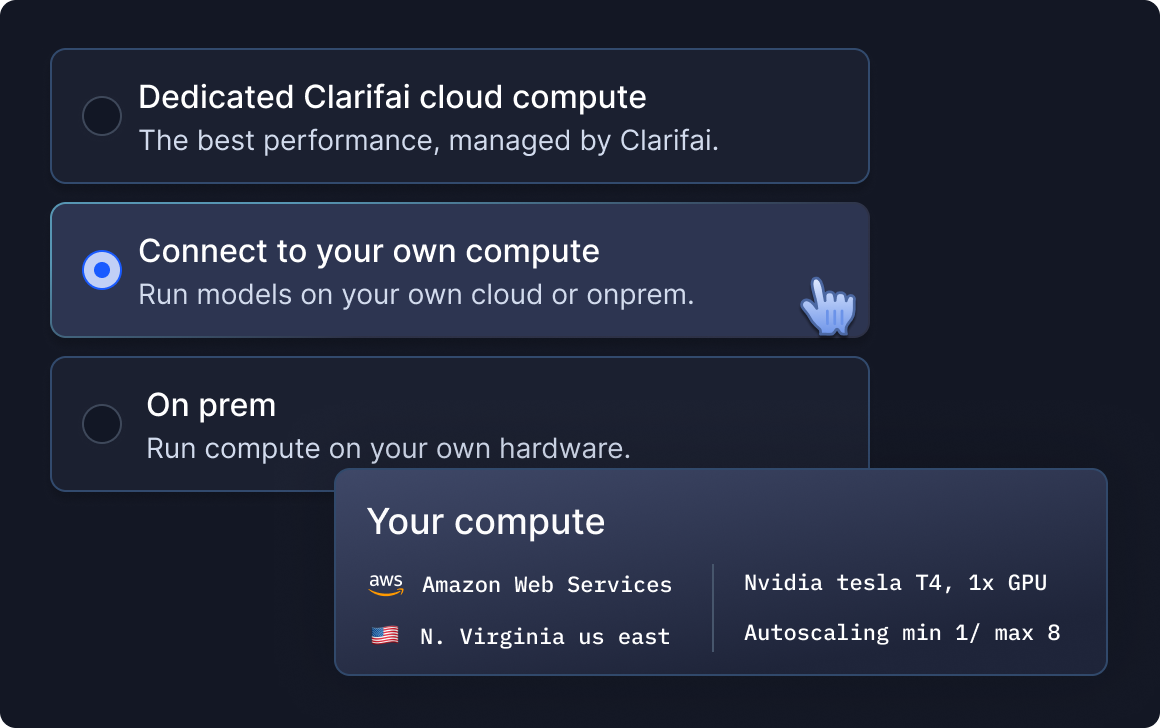Choose the On prem radio option
Image resolution: width=1160 pixels, height=728 pixels.
(x=101, y=424)
